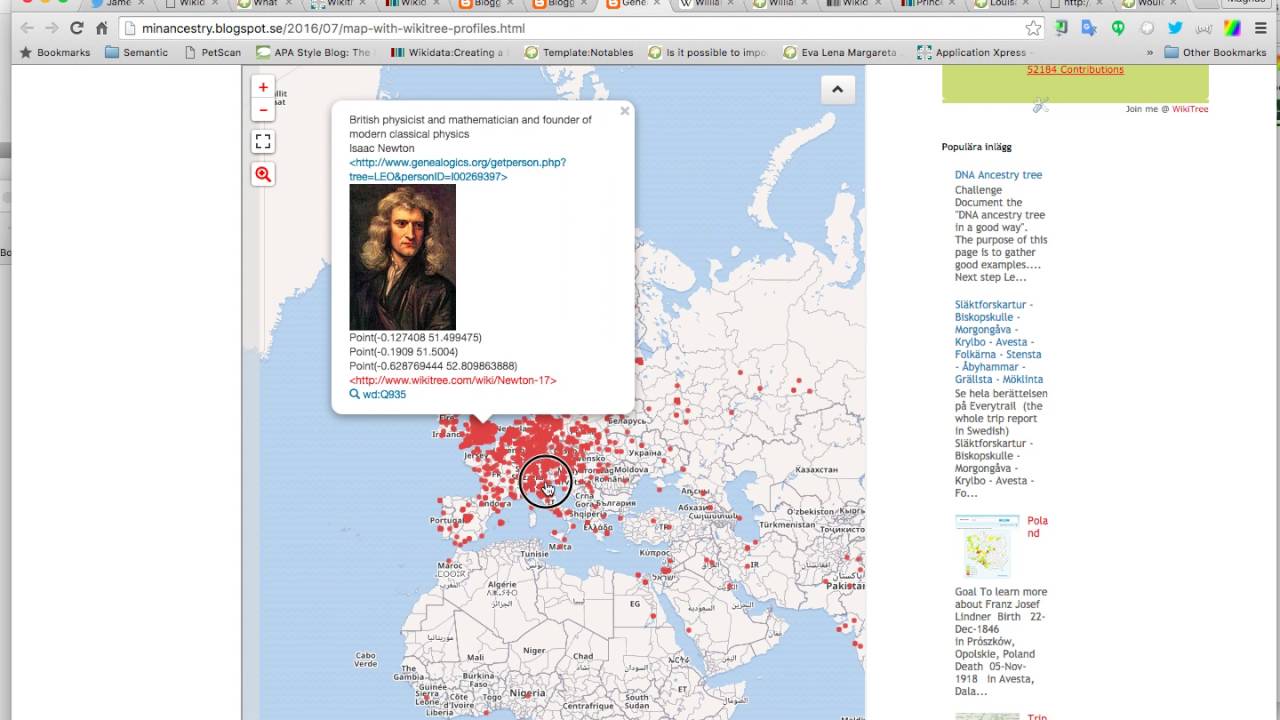
Task: Select the 'Isaac Newton' name in popup
Action: (x=382, y=148)
